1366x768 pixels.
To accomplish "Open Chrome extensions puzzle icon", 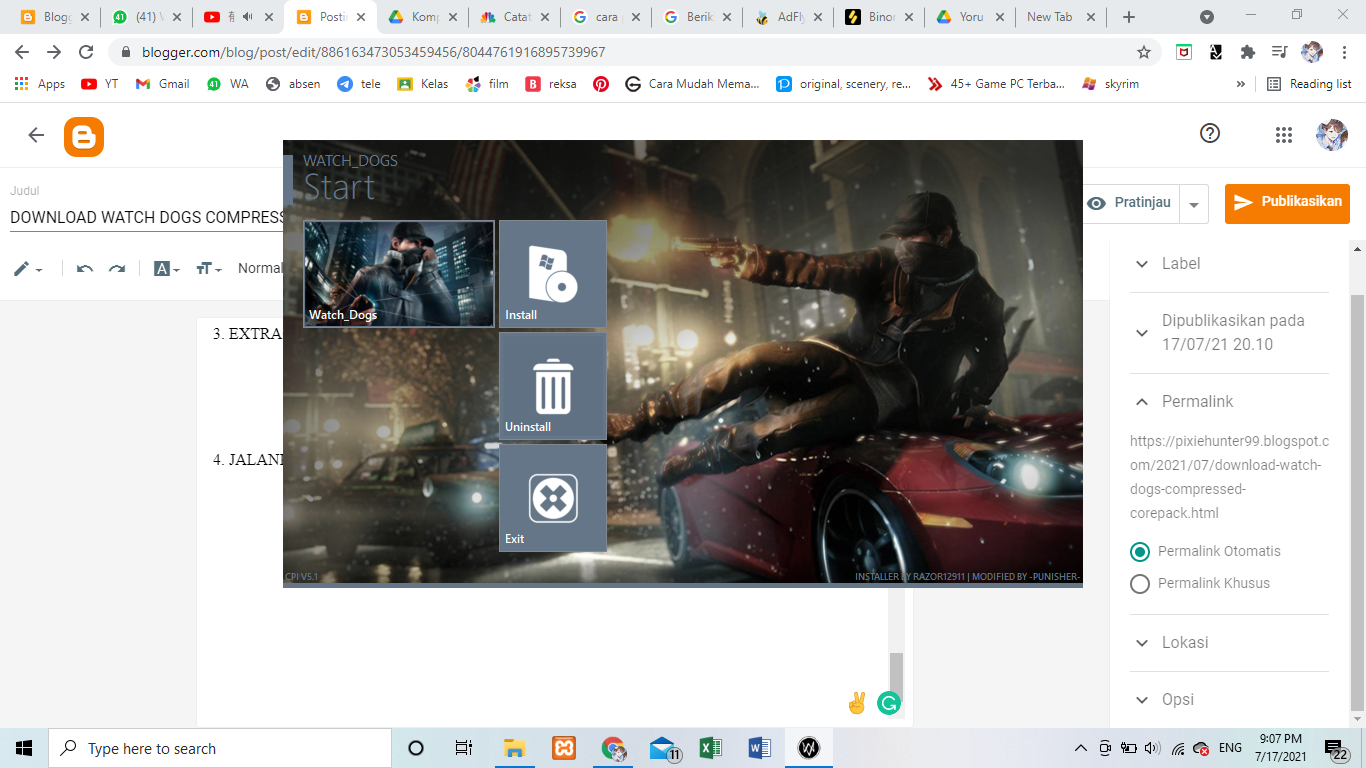I will coord(1247,52).
